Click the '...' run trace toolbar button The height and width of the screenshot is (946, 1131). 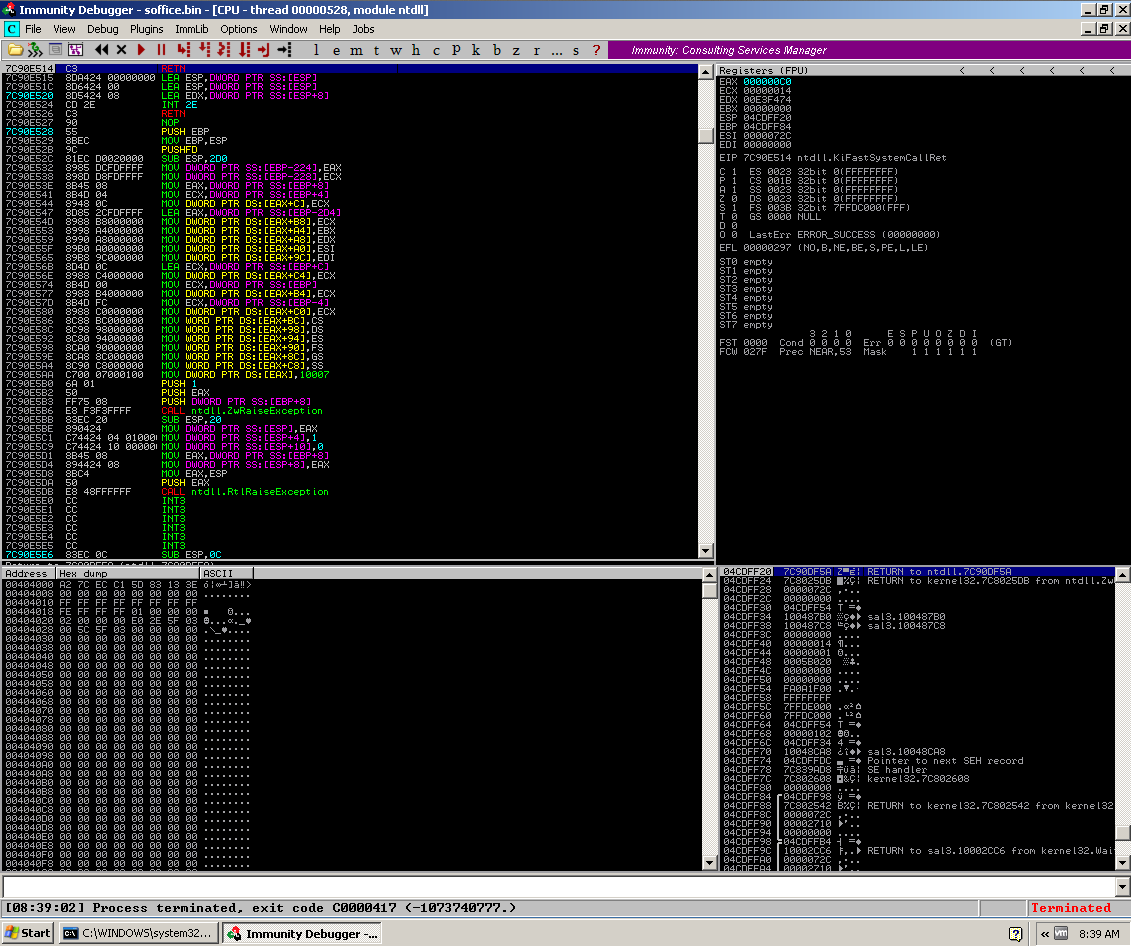pos(556,50)
